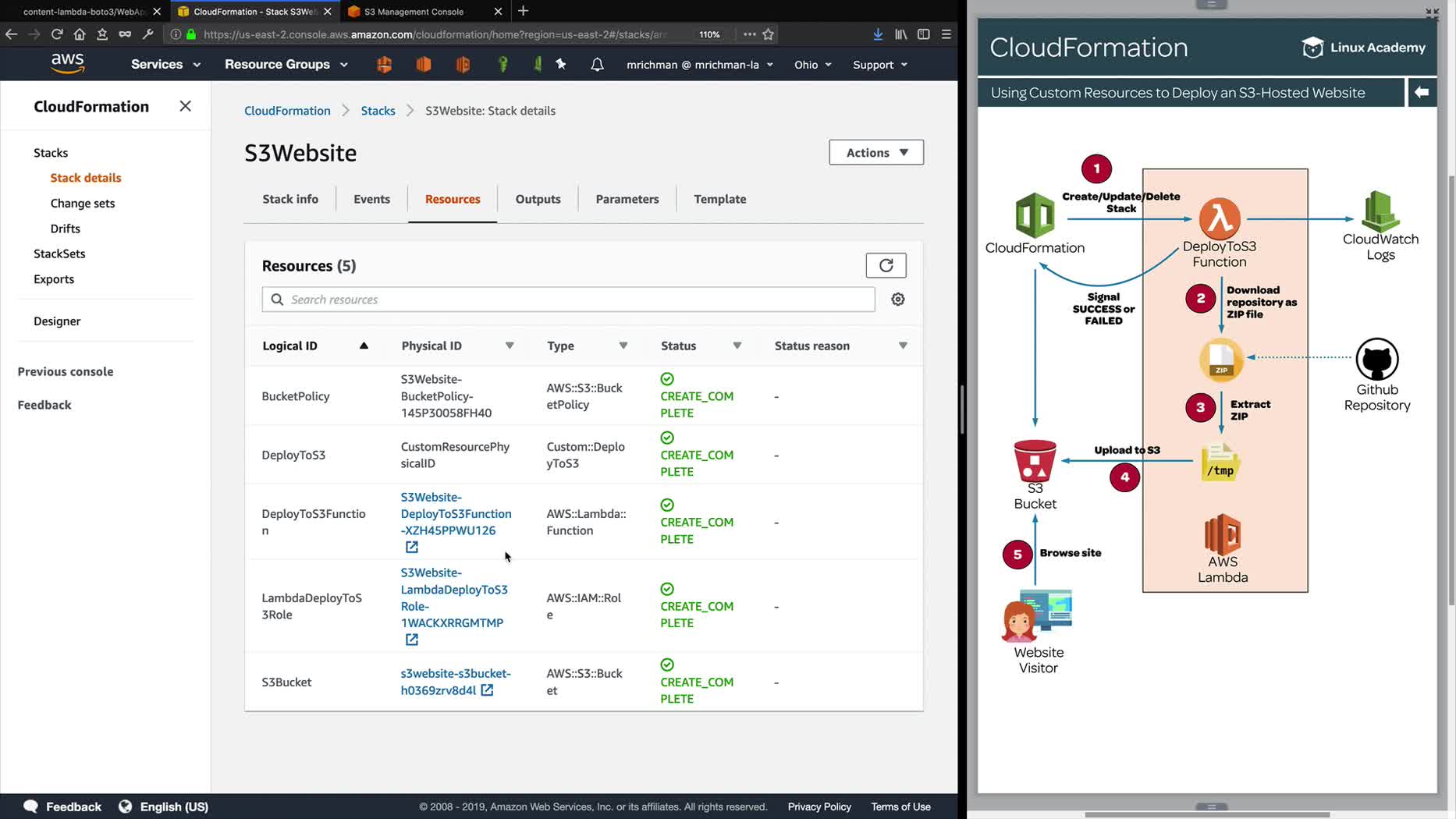Screen dimensions: 1456x819
Task: Open the Ohio region selector
Action: point(812,65)
